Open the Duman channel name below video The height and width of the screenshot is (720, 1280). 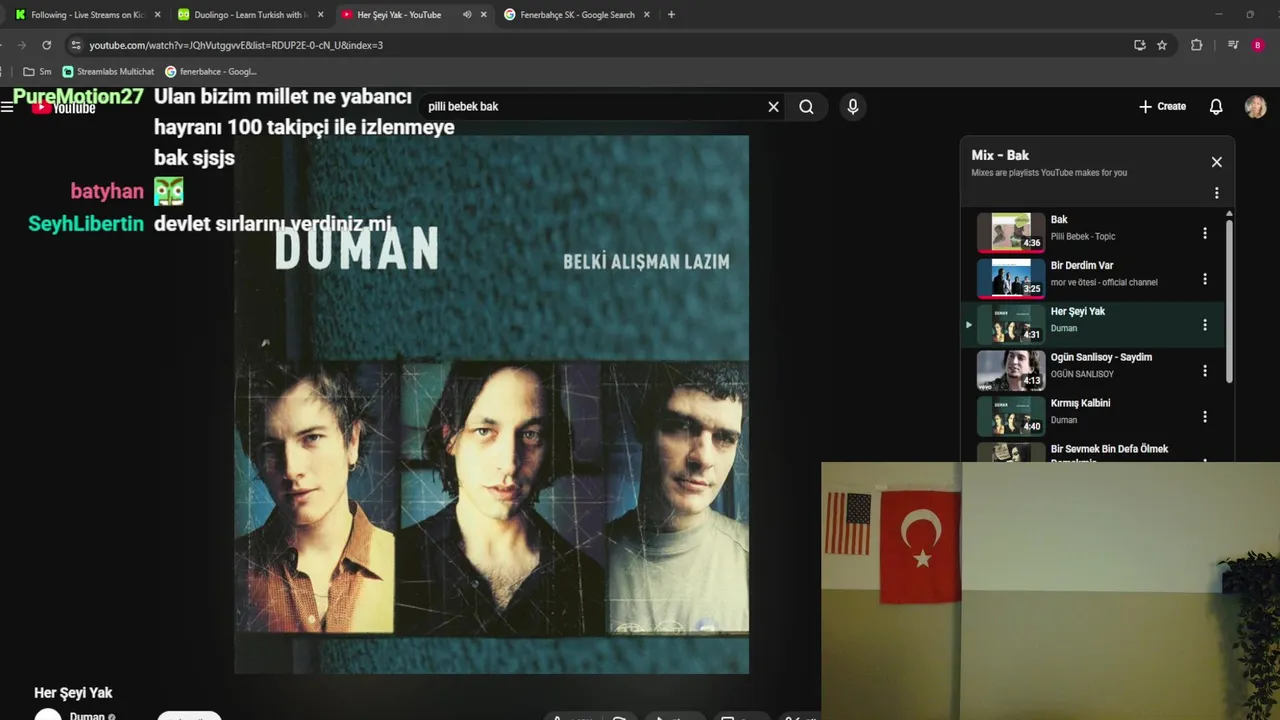click(x=87, y=716)
